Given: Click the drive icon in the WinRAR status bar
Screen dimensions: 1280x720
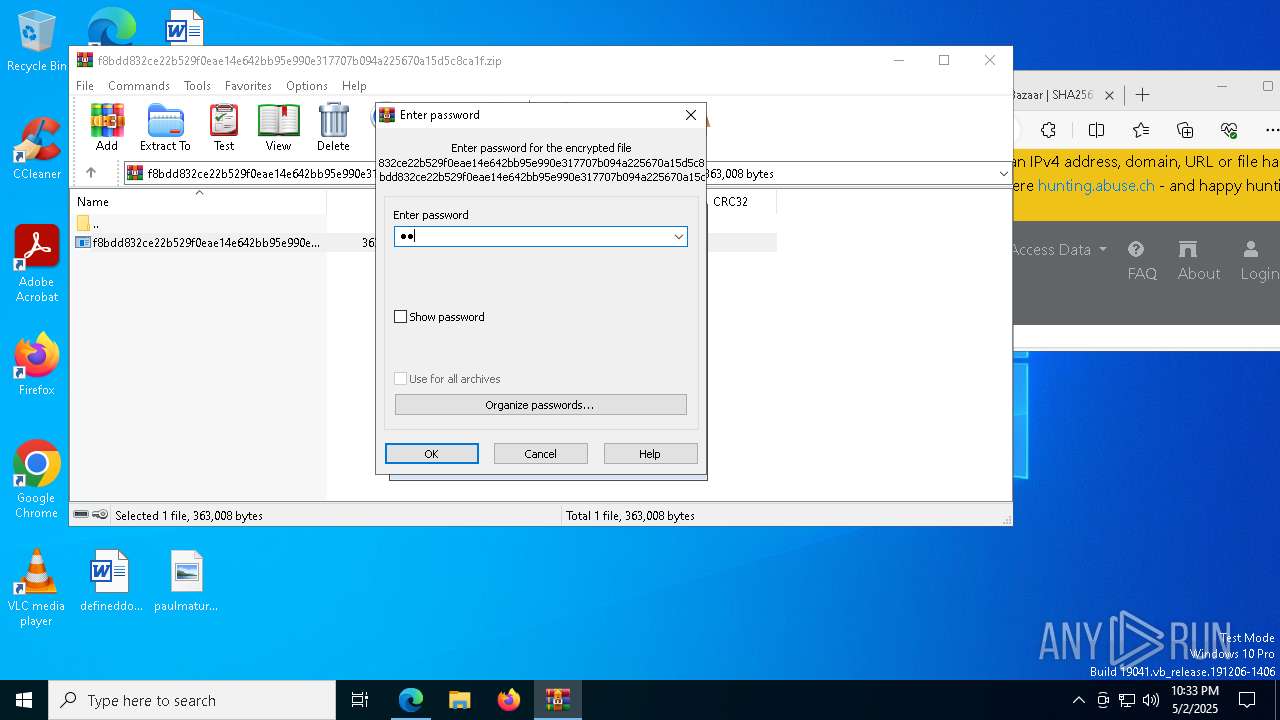Looking at the screenshot, I should coord(81,515).
